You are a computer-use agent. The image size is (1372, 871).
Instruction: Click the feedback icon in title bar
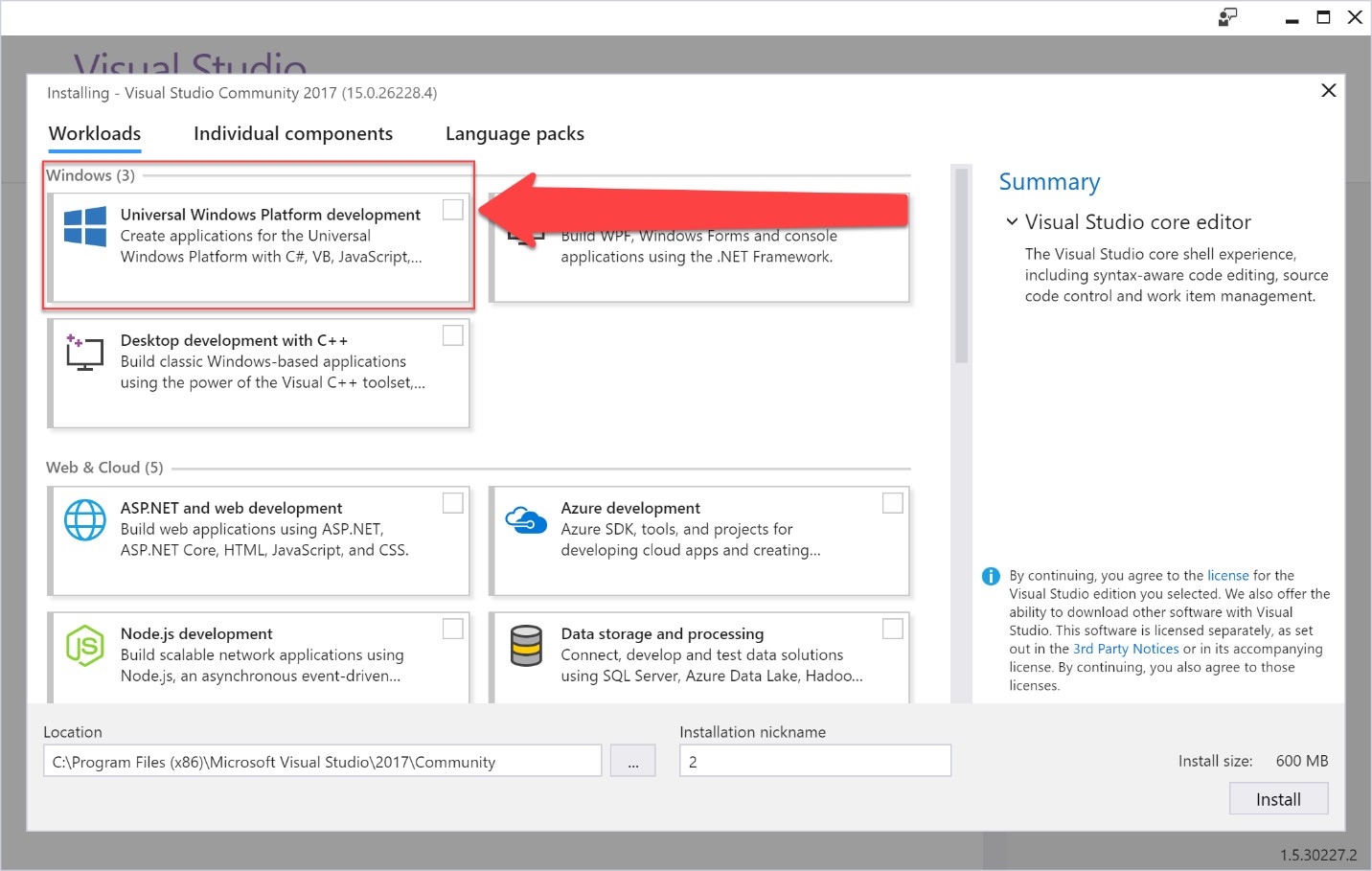tap(1227, 17)
